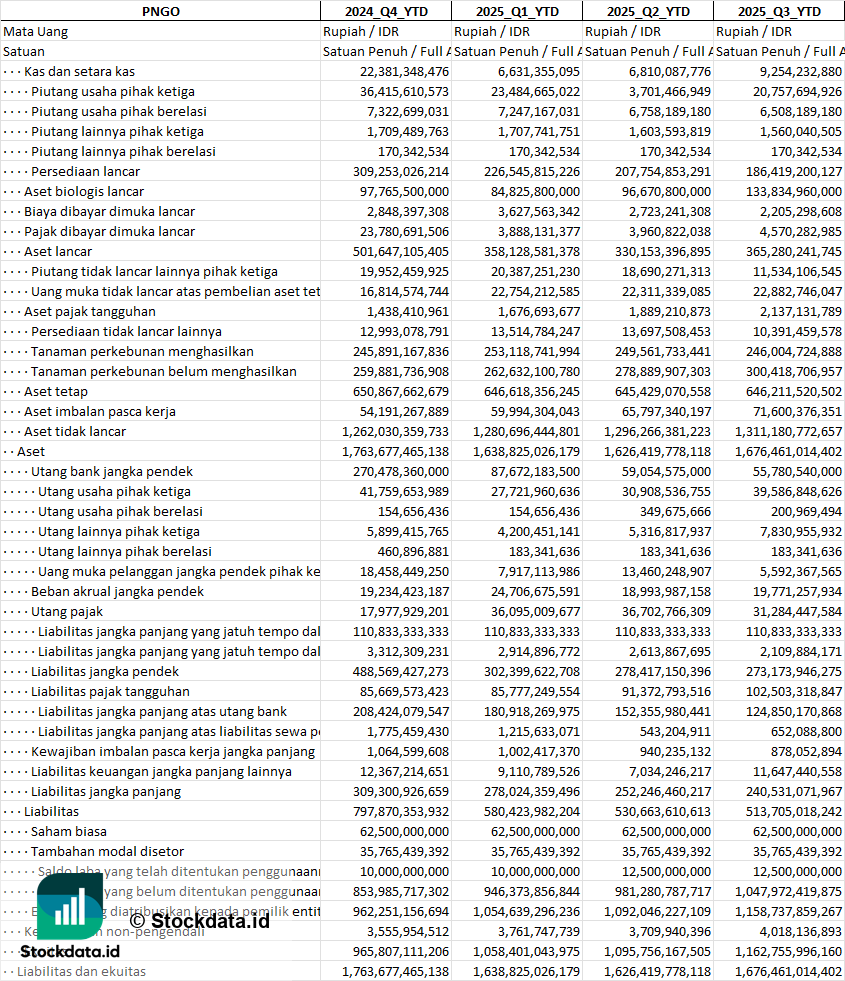This screenshot has width=845, height=981.
Task: Click cell value 180,918,269,975
Action: [532, 711]
